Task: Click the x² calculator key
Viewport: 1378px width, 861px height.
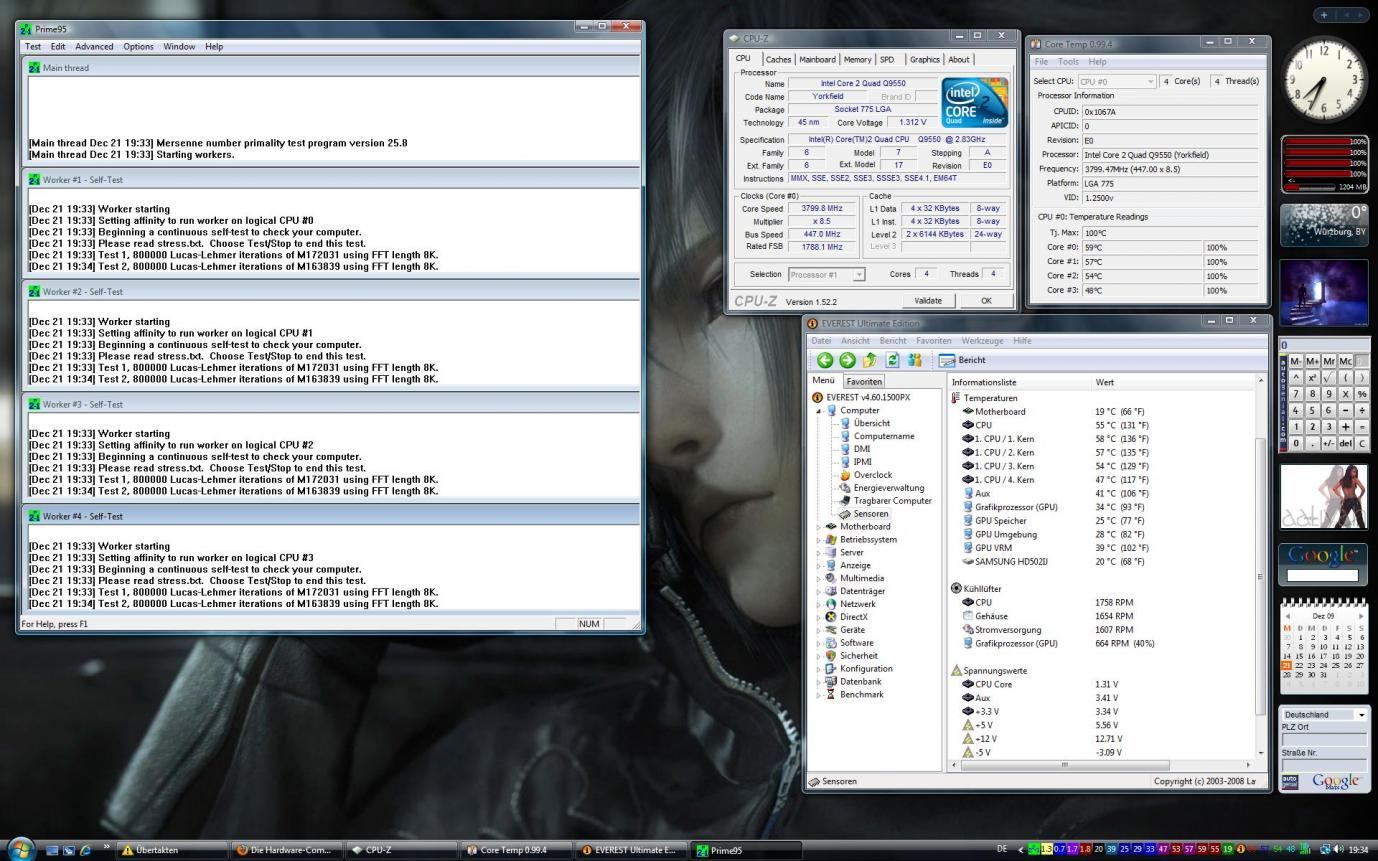Action: [x=1312, y=378]
